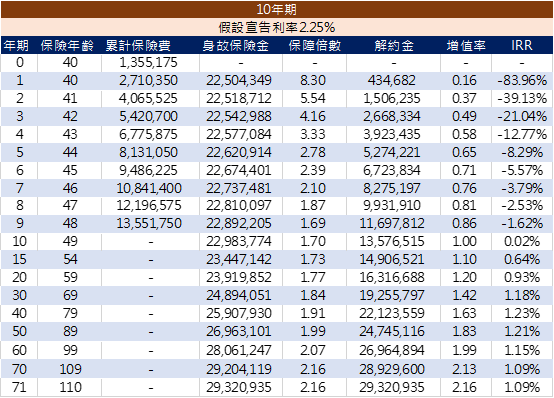Viewport: 554px width, 398px height.
Task: Click surrender value 11,697,812
Action: [x=392, y=223]
